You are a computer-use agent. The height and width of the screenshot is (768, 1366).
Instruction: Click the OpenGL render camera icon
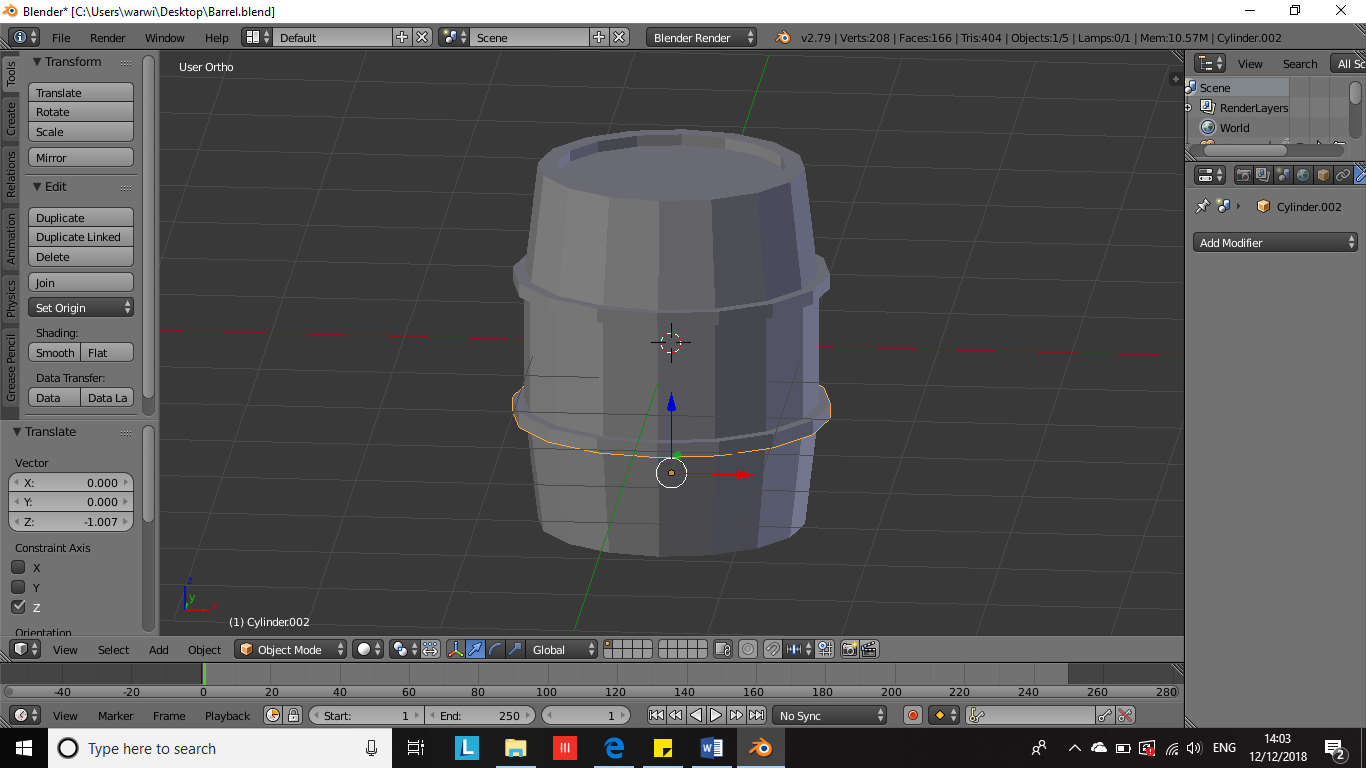click(x=849, y=649)
